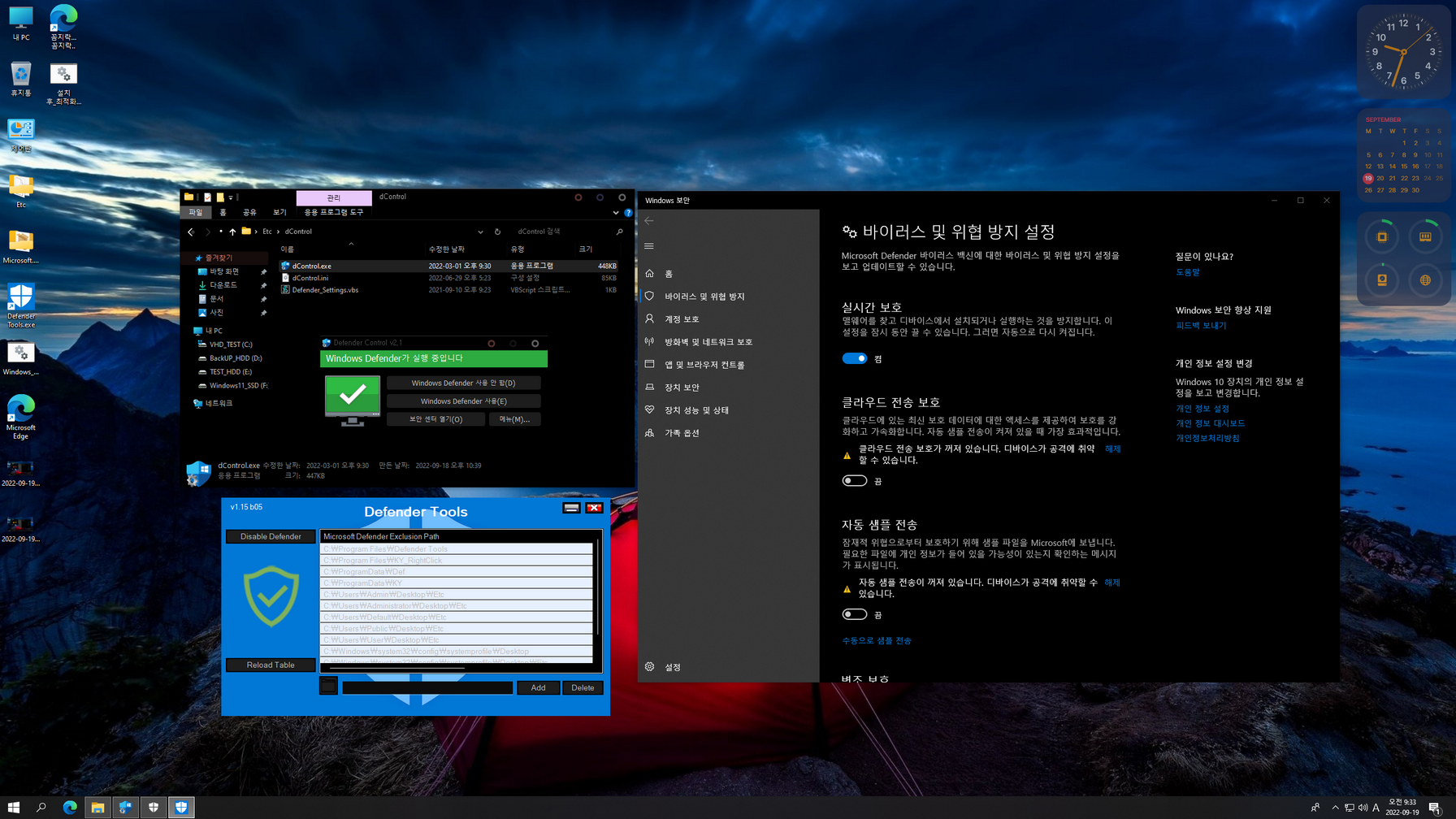Show hidden tray icons chevron
This screenshot has height=819, width=1456.
coord(1335,808)
